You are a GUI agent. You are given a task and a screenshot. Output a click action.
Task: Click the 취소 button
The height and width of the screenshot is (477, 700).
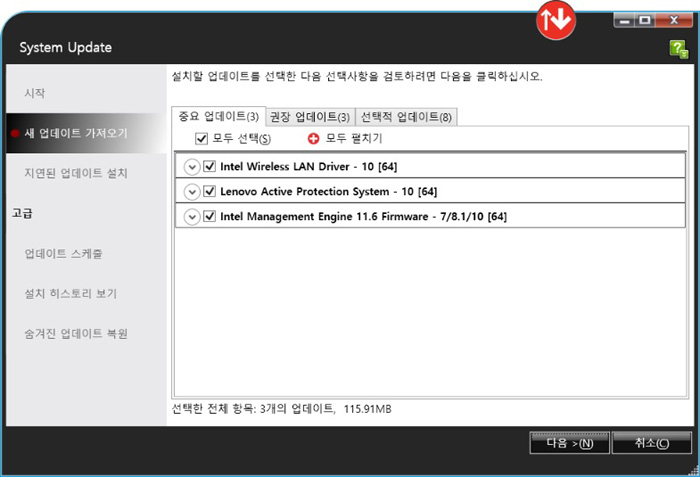[650, 443]
